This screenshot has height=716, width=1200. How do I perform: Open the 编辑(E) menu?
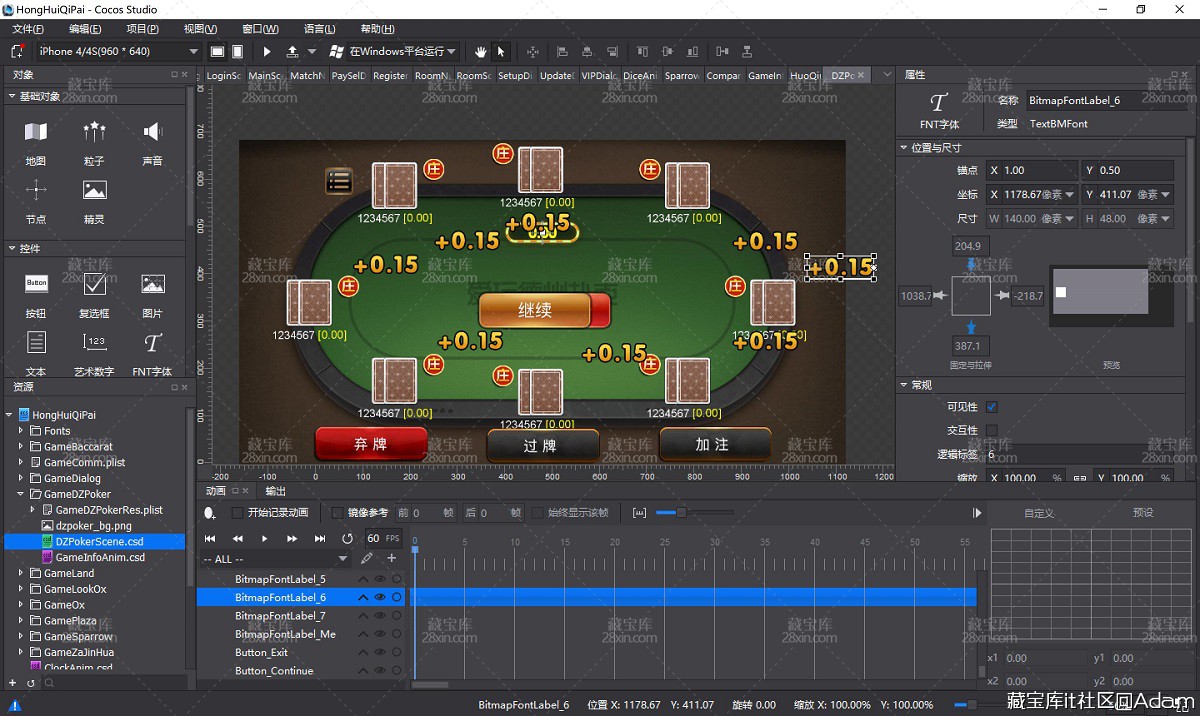coord(85,29)
